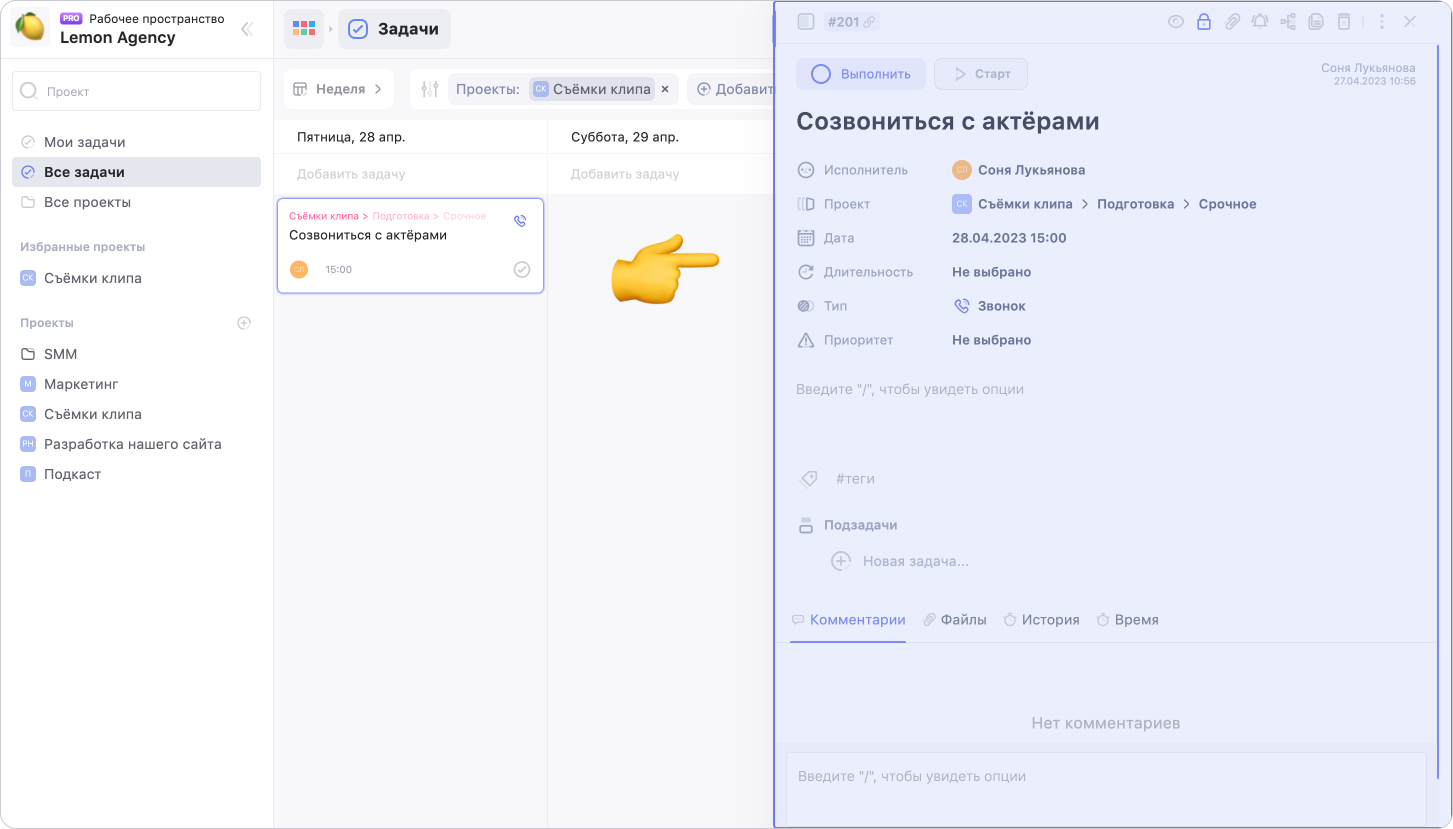1453x829 pixels.
Task: Mark the task card complete with its checkmark
Action: [x=522, y=269]
